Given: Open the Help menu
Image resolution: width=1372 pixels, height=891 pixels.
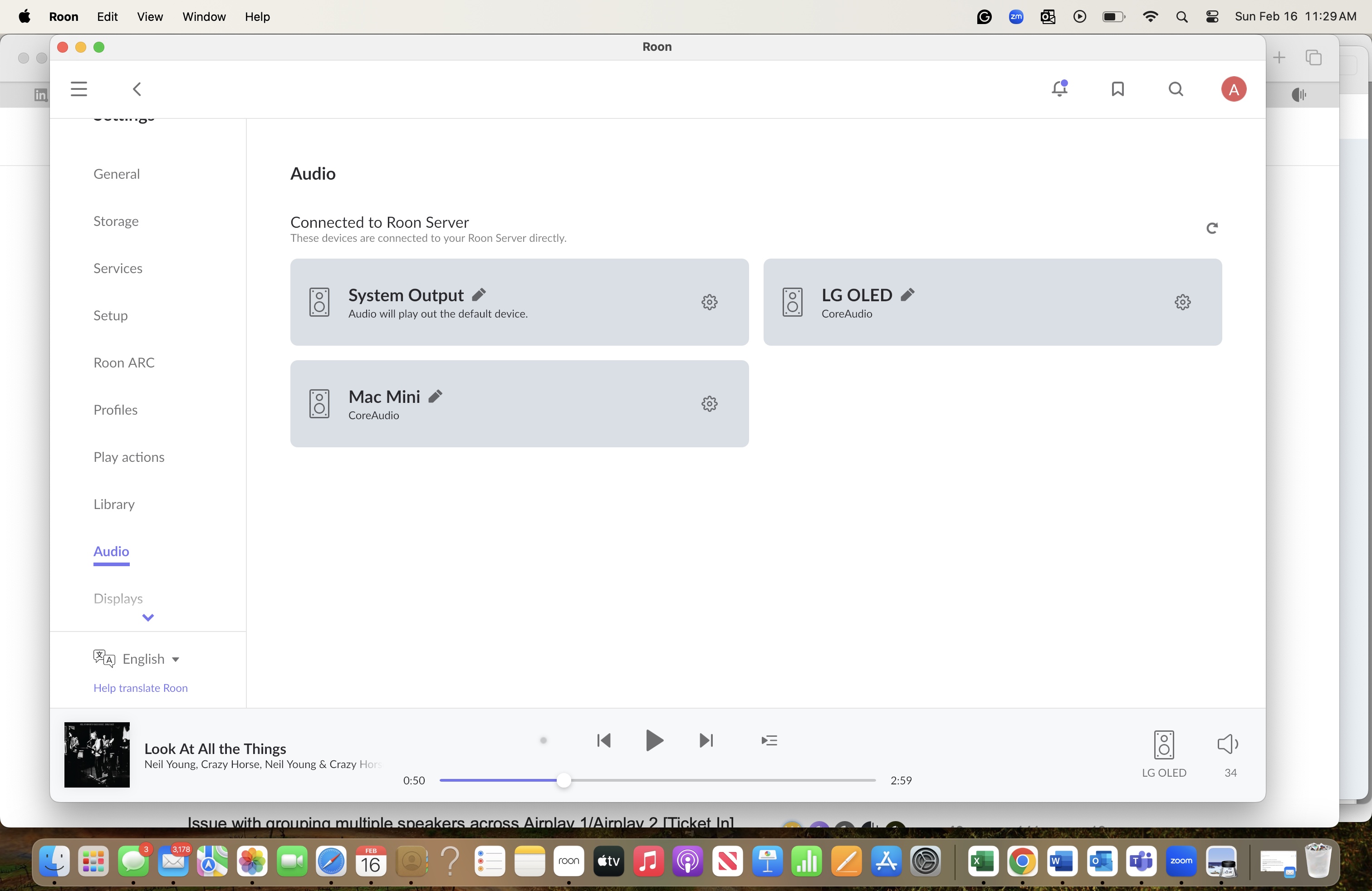Looking at the screenshot, I should point(257,17).
